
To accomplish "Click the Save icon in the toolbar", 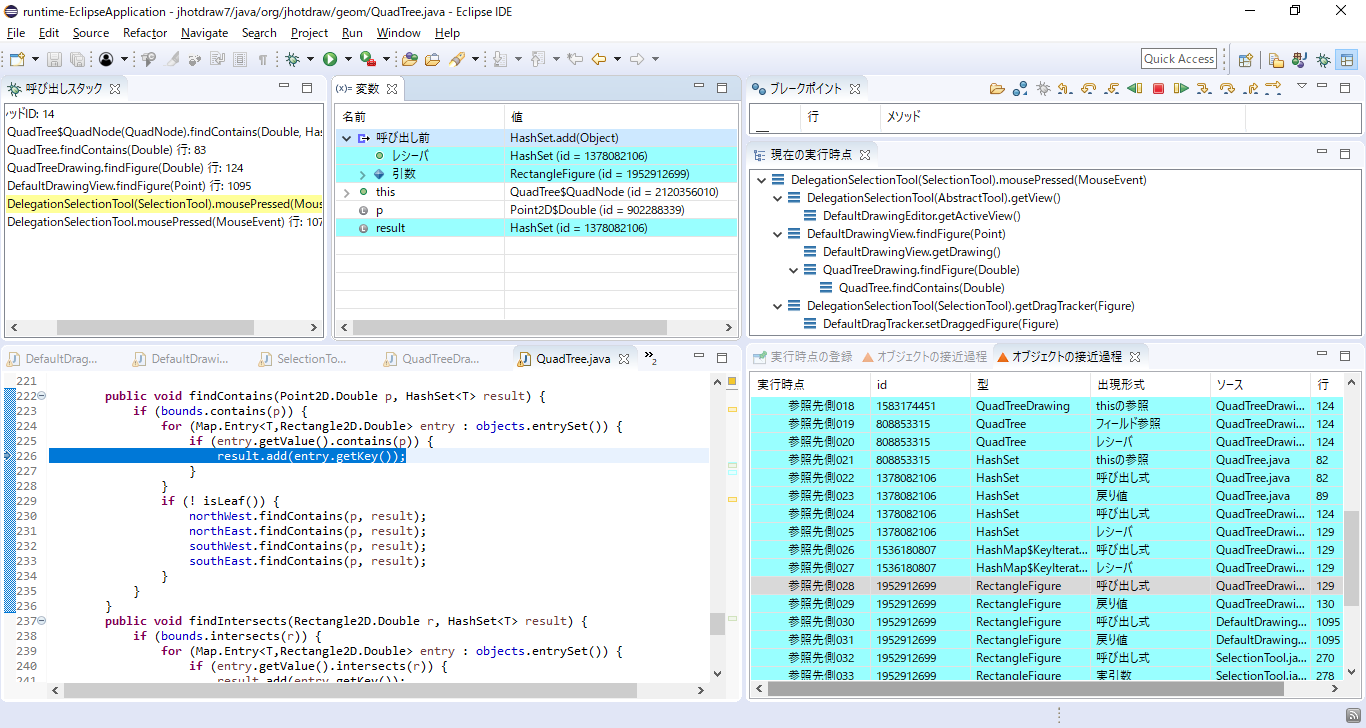I will click(55, 60).
